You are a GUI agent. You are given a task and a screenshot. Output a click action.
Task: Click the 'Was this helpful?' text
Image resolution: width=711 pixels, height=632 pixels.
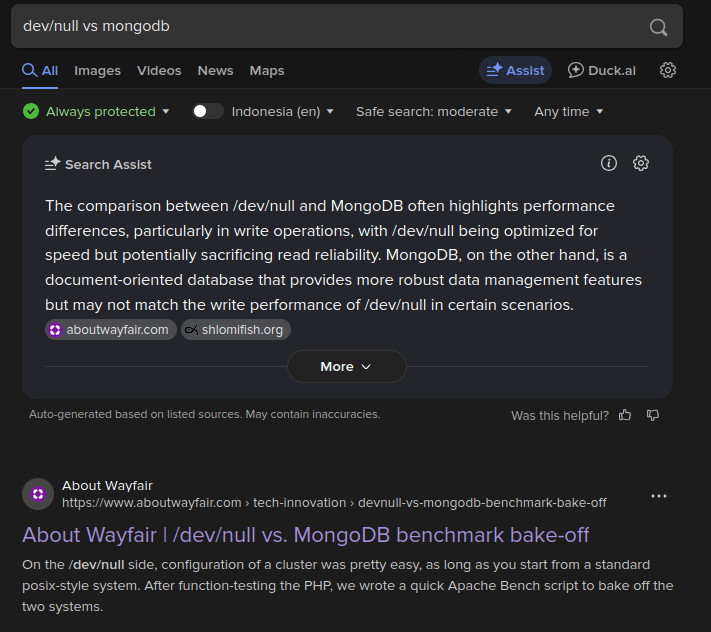click(x=560, y=416)
